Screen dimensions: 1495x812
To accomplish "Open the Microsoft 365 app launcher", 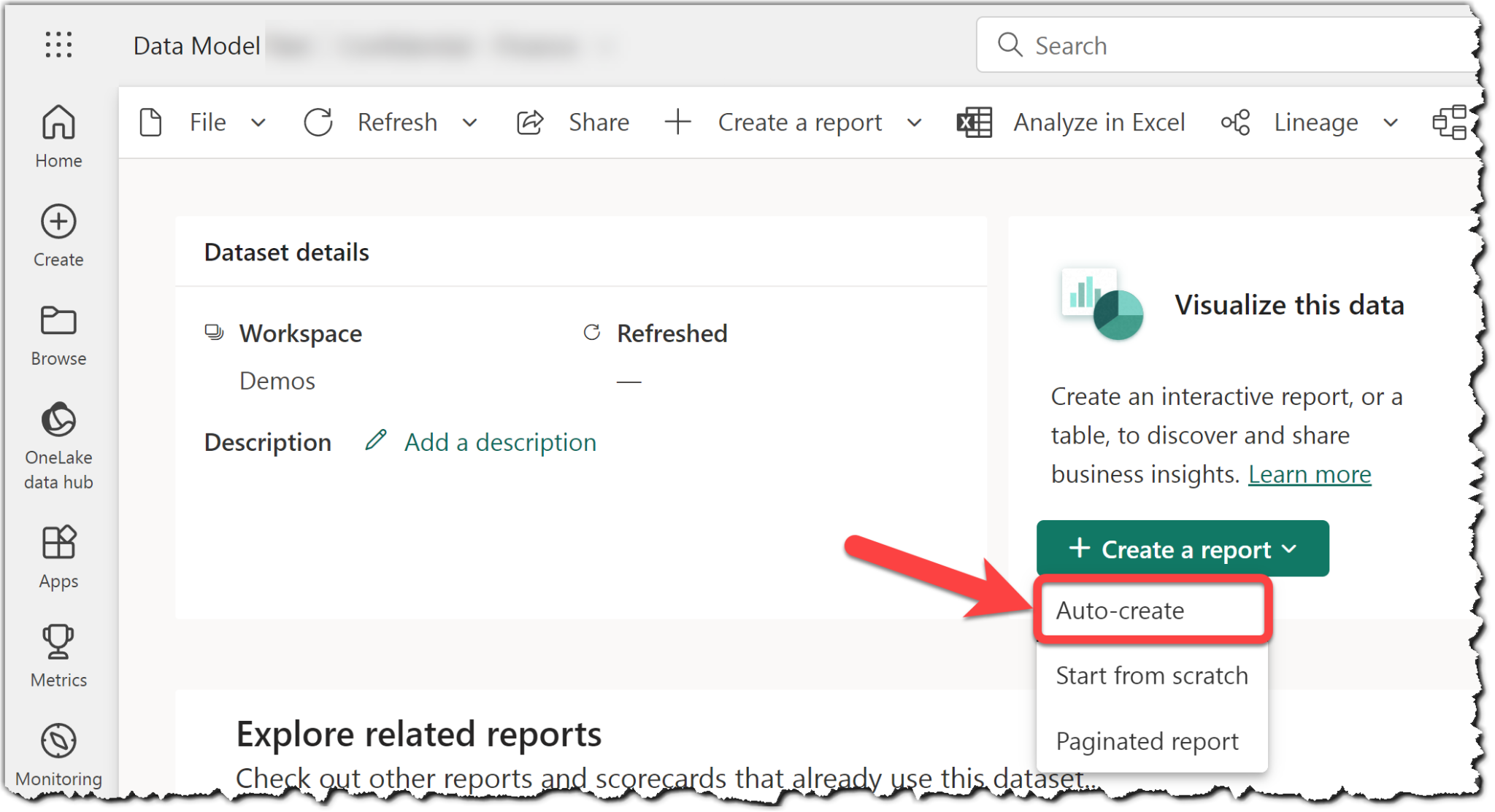I will [58, 45].
